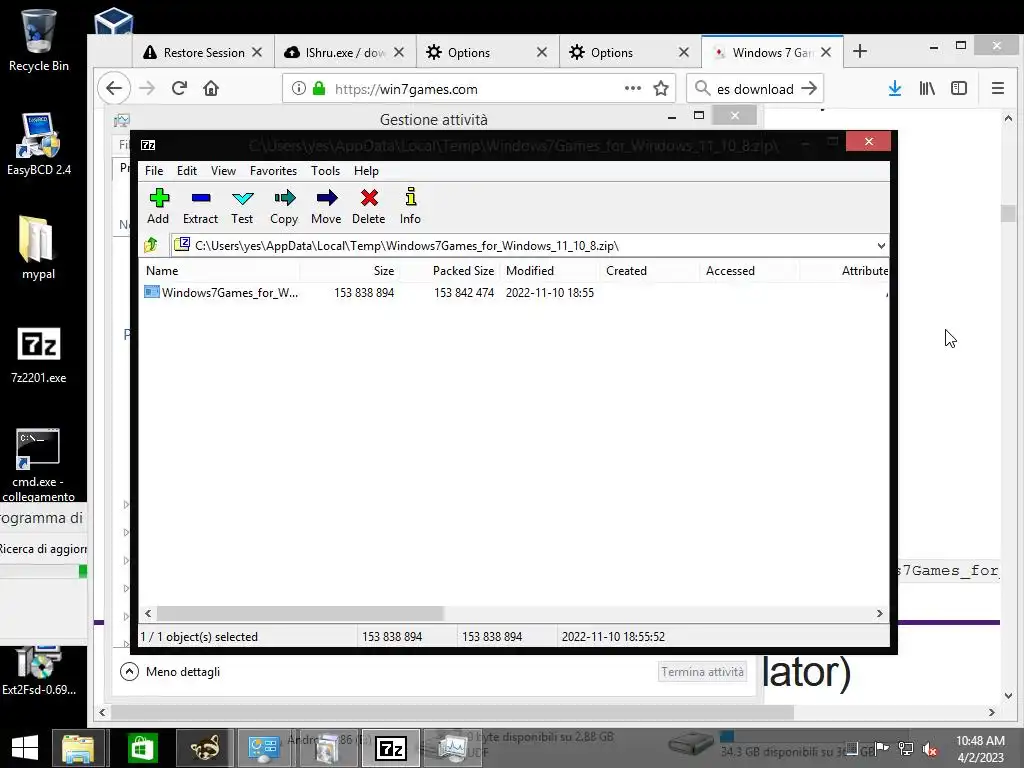Open a new browser tab
The width and height of the screenshot is (1024, 768).
860,51
